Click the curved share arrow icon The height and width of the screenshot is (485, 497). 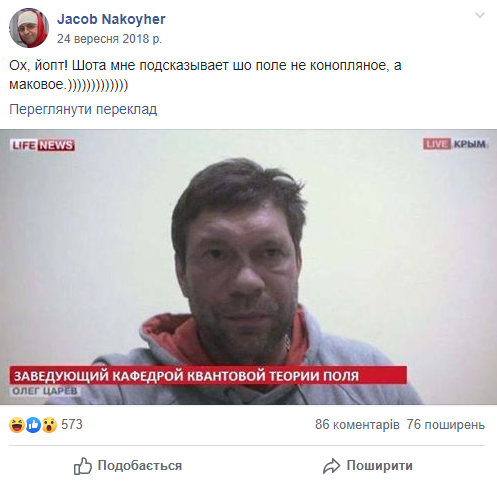[331, 466]
